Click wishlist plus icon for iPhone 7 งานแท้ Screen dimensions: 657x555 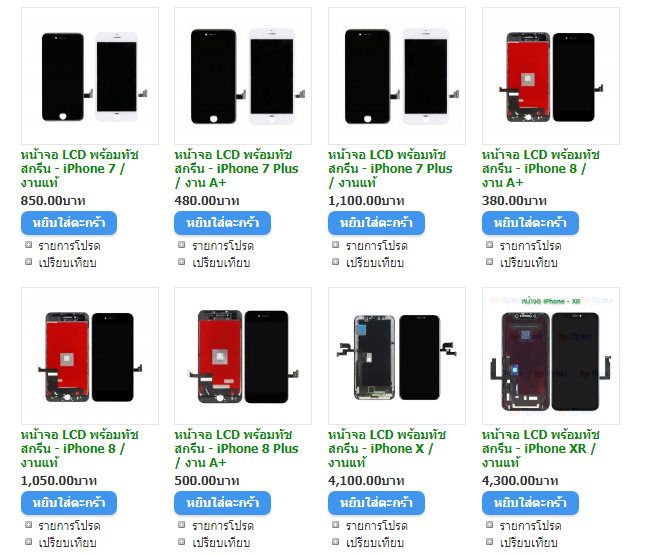point(28,245)
